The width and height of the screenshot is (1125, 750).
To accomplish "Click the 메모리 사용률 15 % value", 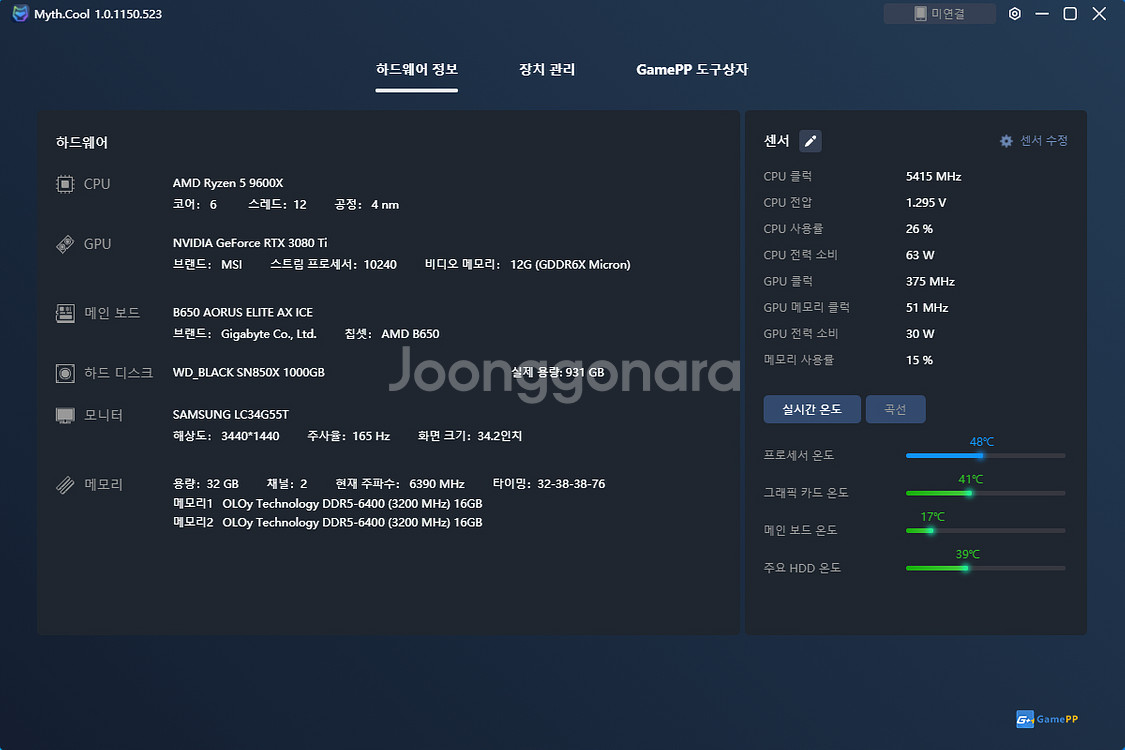I will [919, 360].
